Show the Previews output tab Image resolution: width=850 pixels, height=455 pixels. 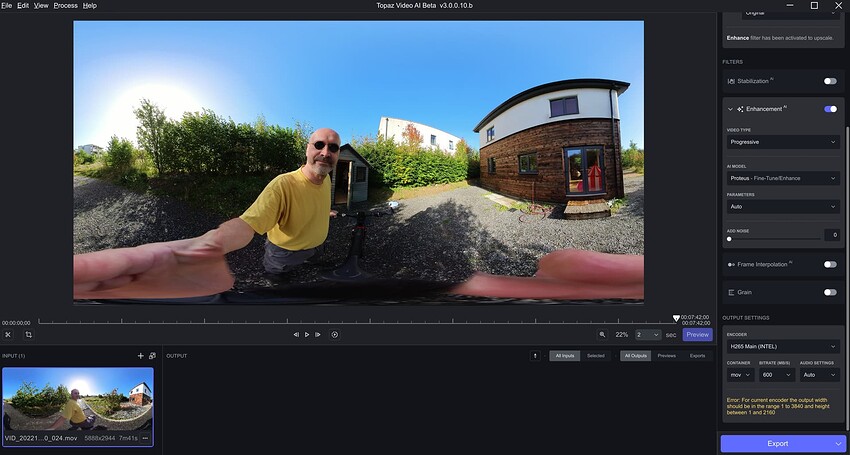pos(666,355)
